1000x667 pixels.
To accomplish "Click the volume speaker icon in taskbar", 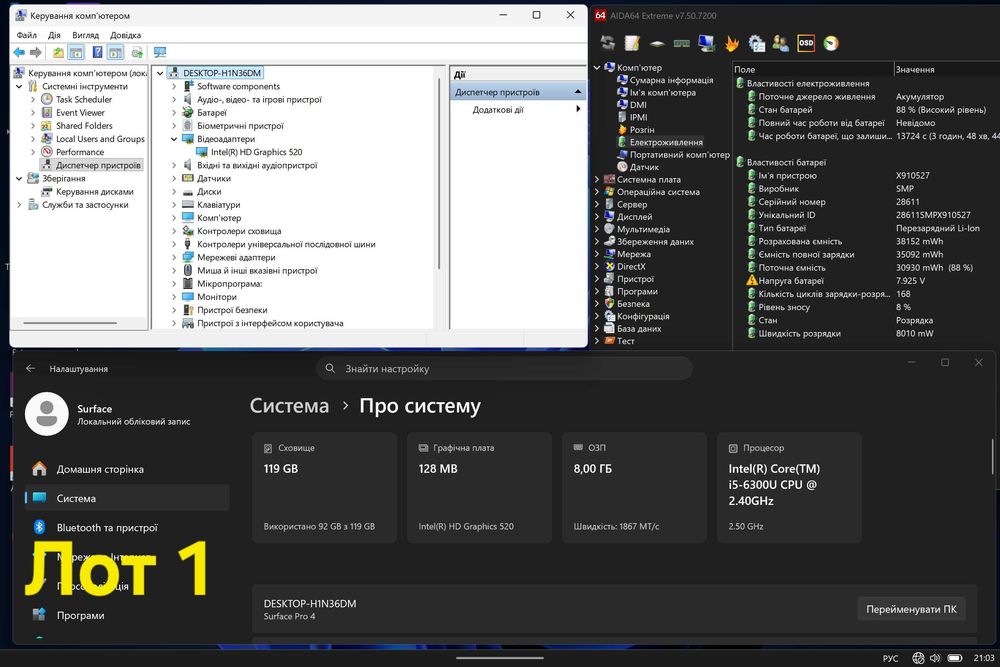I will (935, 658).
